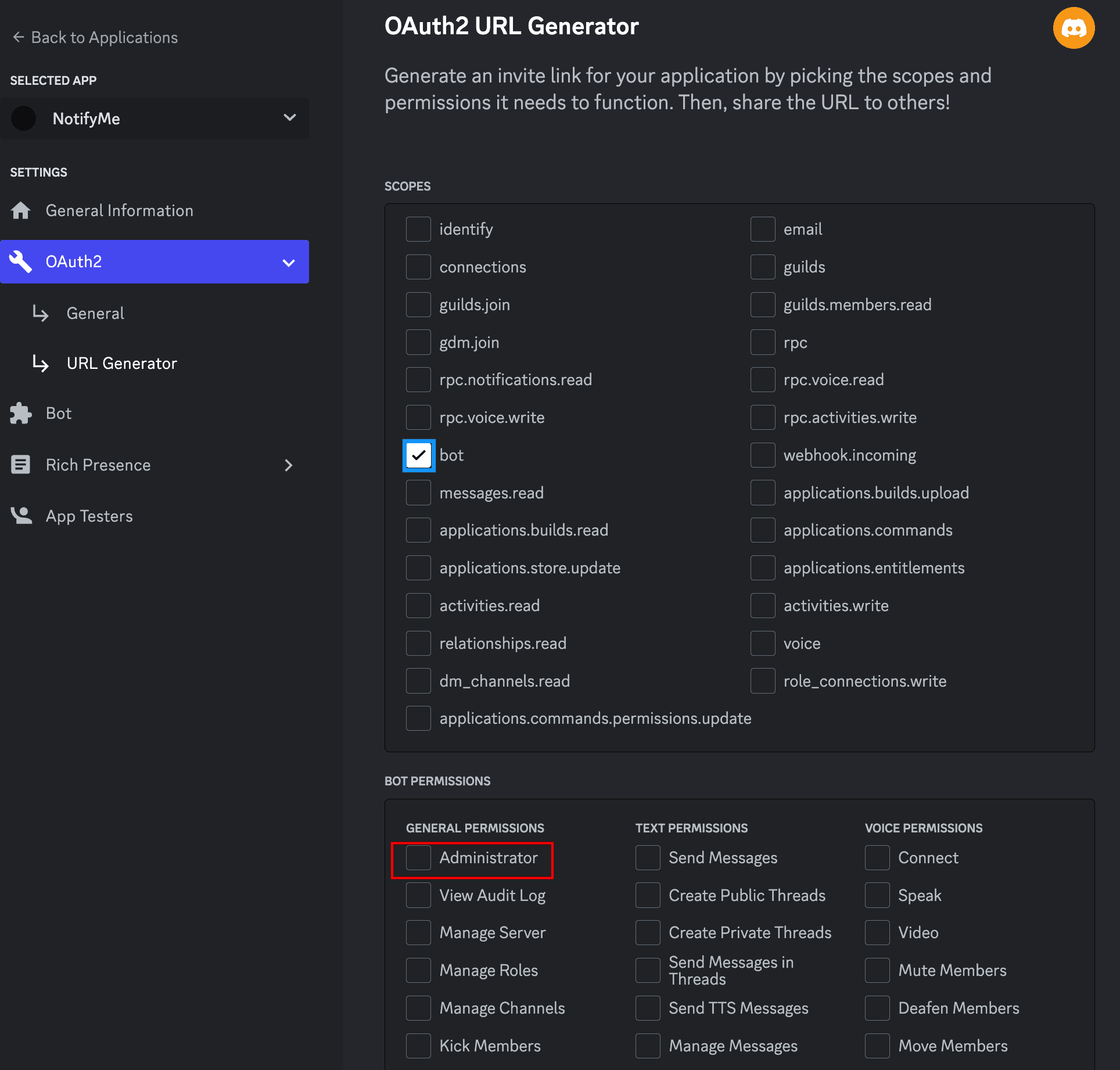Viewport: 1120px width, 1070px height.
Task: Check the Connect voice permission
Action: (x=877, y=858)
